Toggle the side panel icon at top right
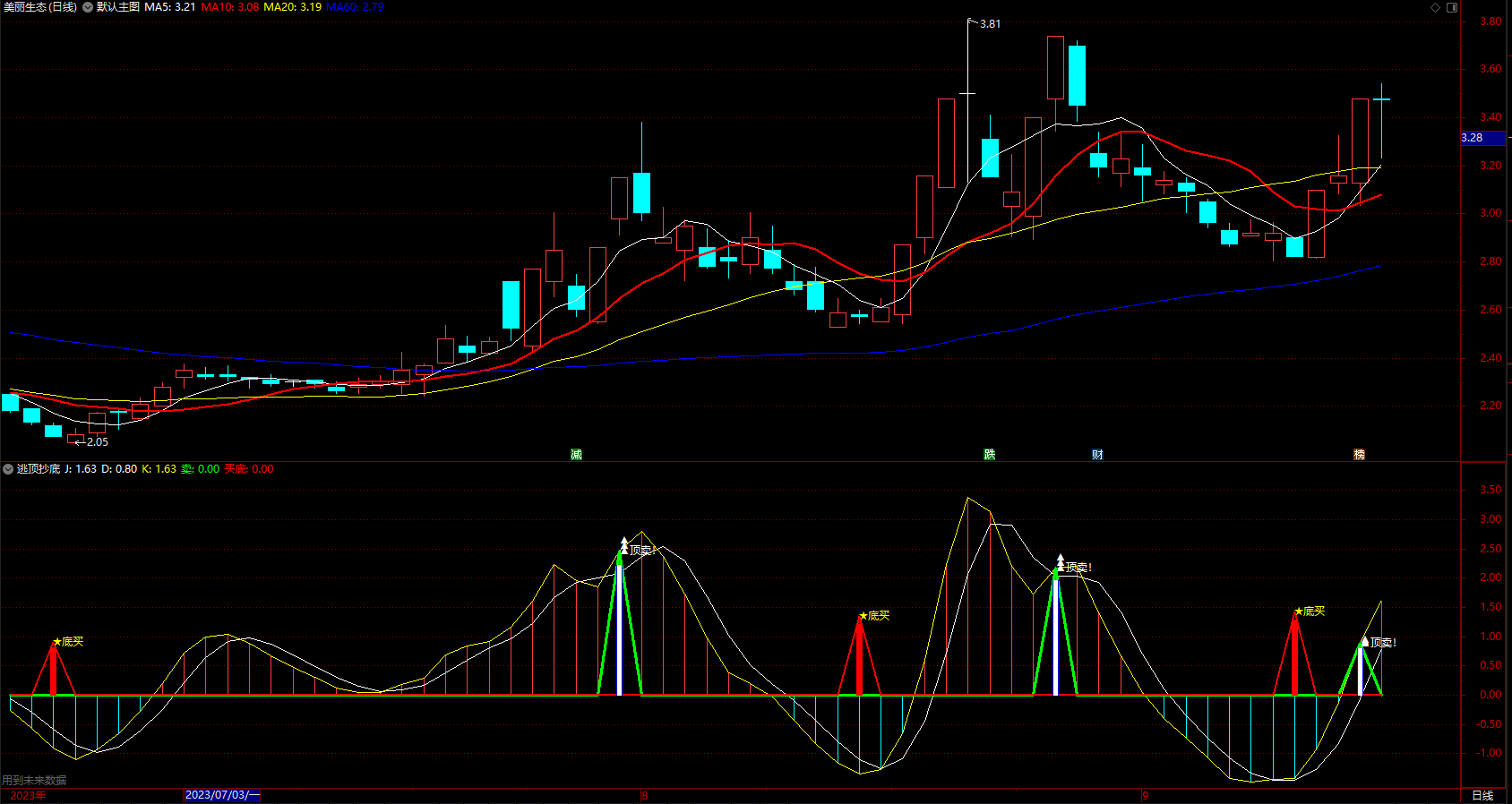The width and height of the screenshot is (1512, 804). pyautogui.click(x=1452, y=7)
